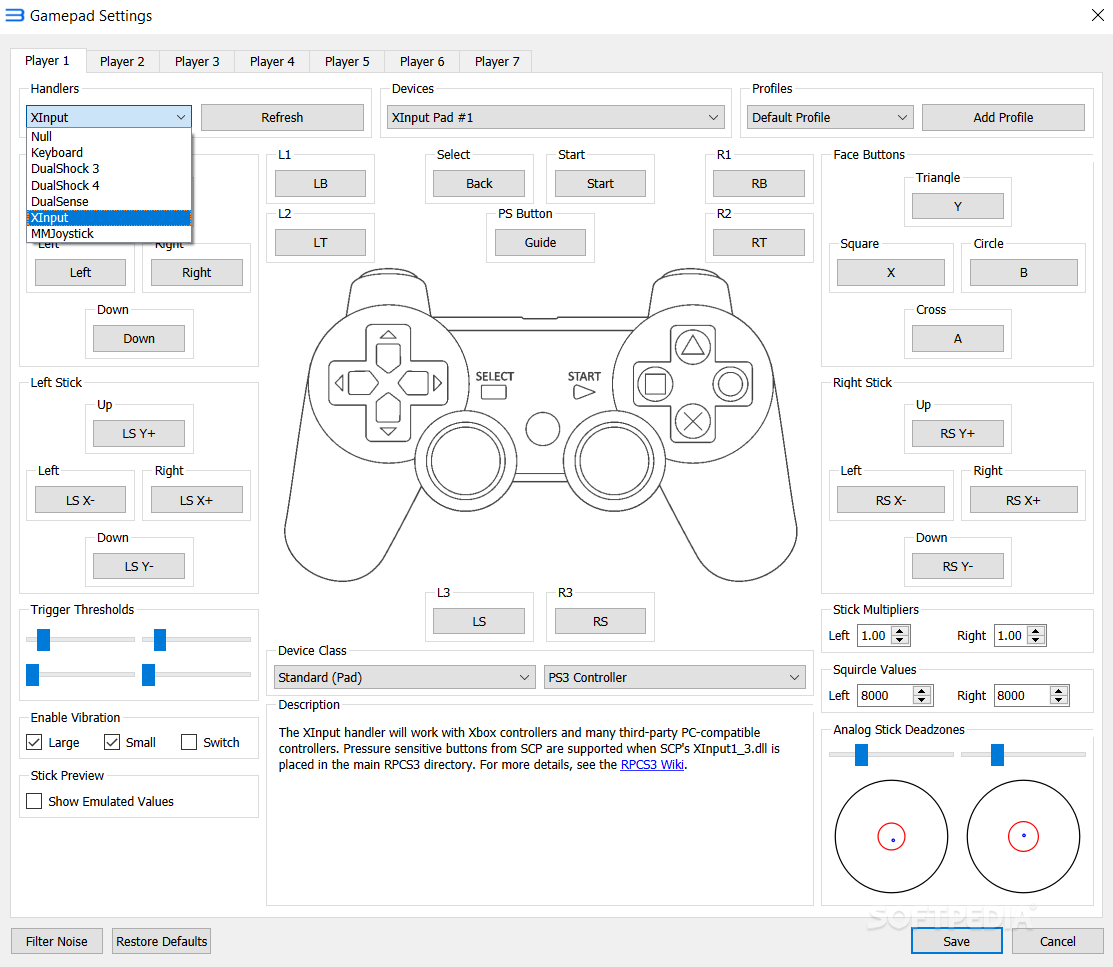Screen dimensions: 1113x967
Task: Click the Add Profile button
Action: [x=1003, y=117]
